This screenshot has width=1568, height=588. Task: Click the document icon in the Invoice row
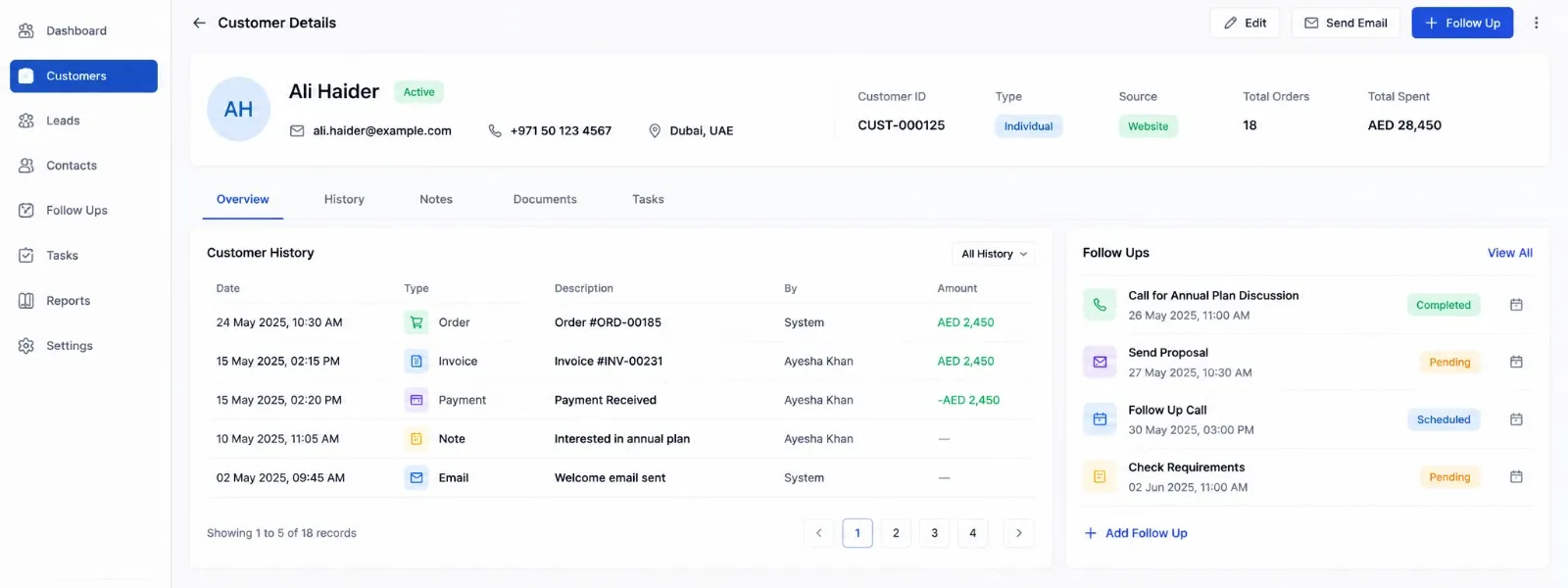point(416,362)
